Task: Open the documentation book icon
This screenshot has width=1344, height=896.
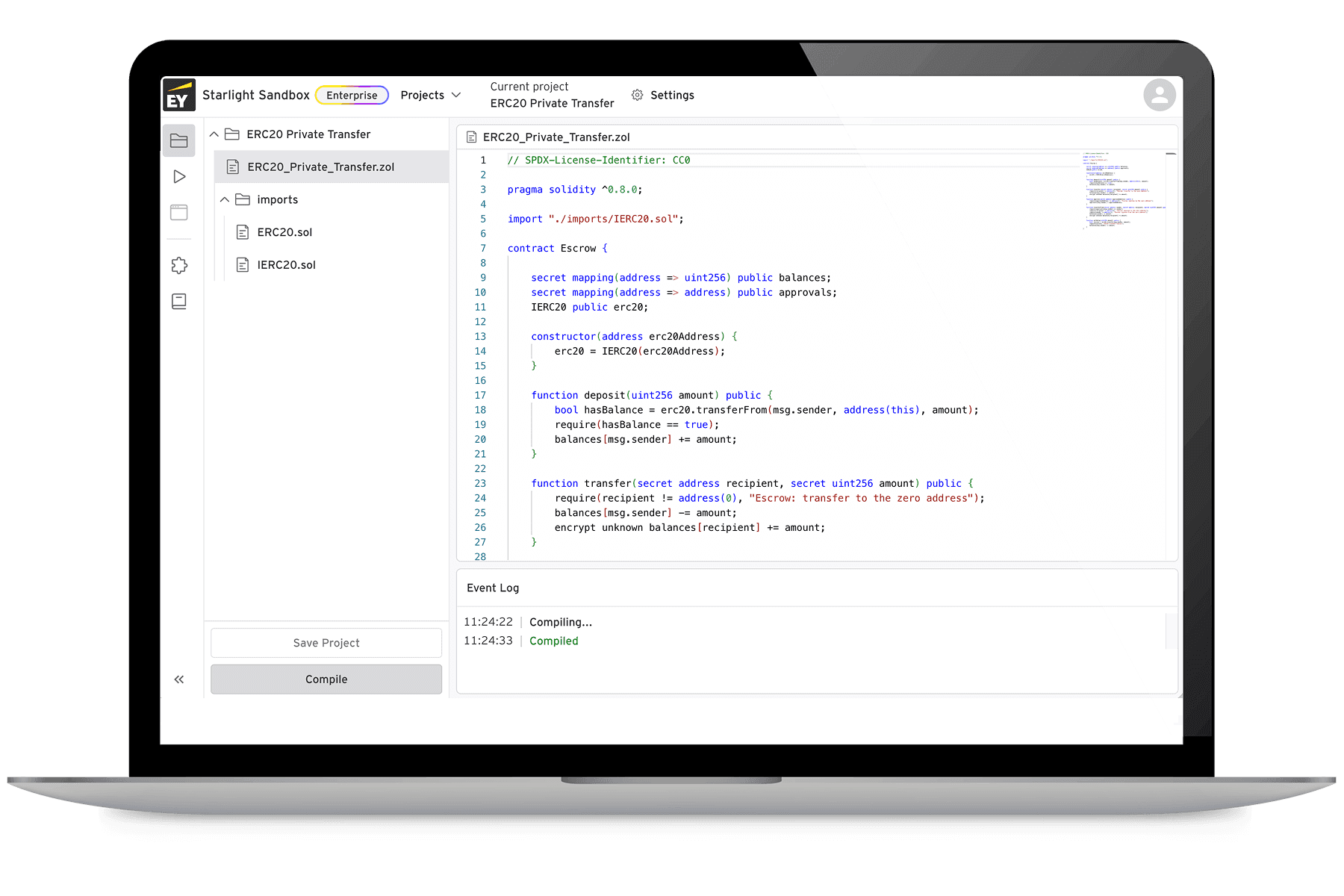Action: pyautogui.click(x=179, y=302)
